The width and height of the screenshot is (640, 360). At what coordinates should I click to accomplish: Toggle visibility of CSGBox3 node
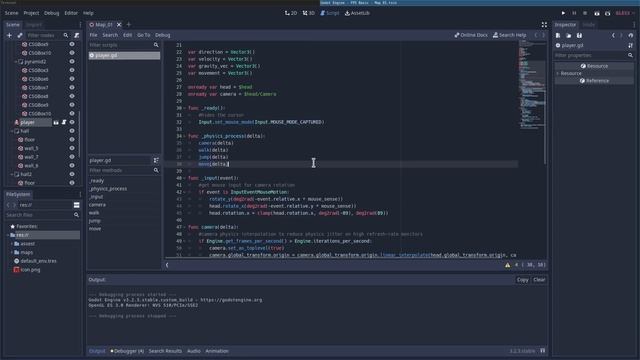[x=72, y=70]
